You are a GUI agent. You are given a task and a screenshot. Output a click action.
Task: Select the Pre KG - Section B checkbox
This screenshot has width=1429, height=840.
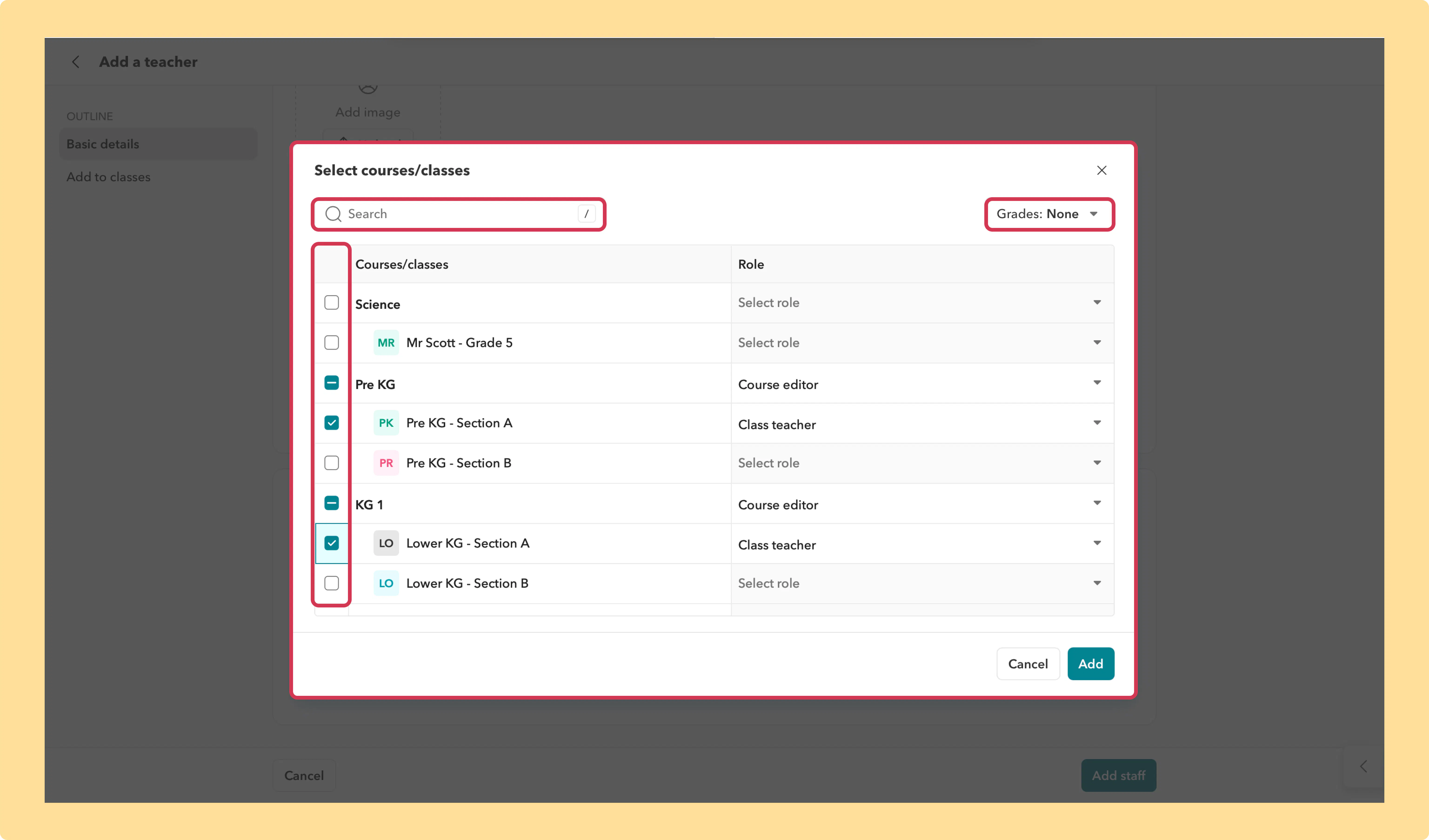(332, 463)
